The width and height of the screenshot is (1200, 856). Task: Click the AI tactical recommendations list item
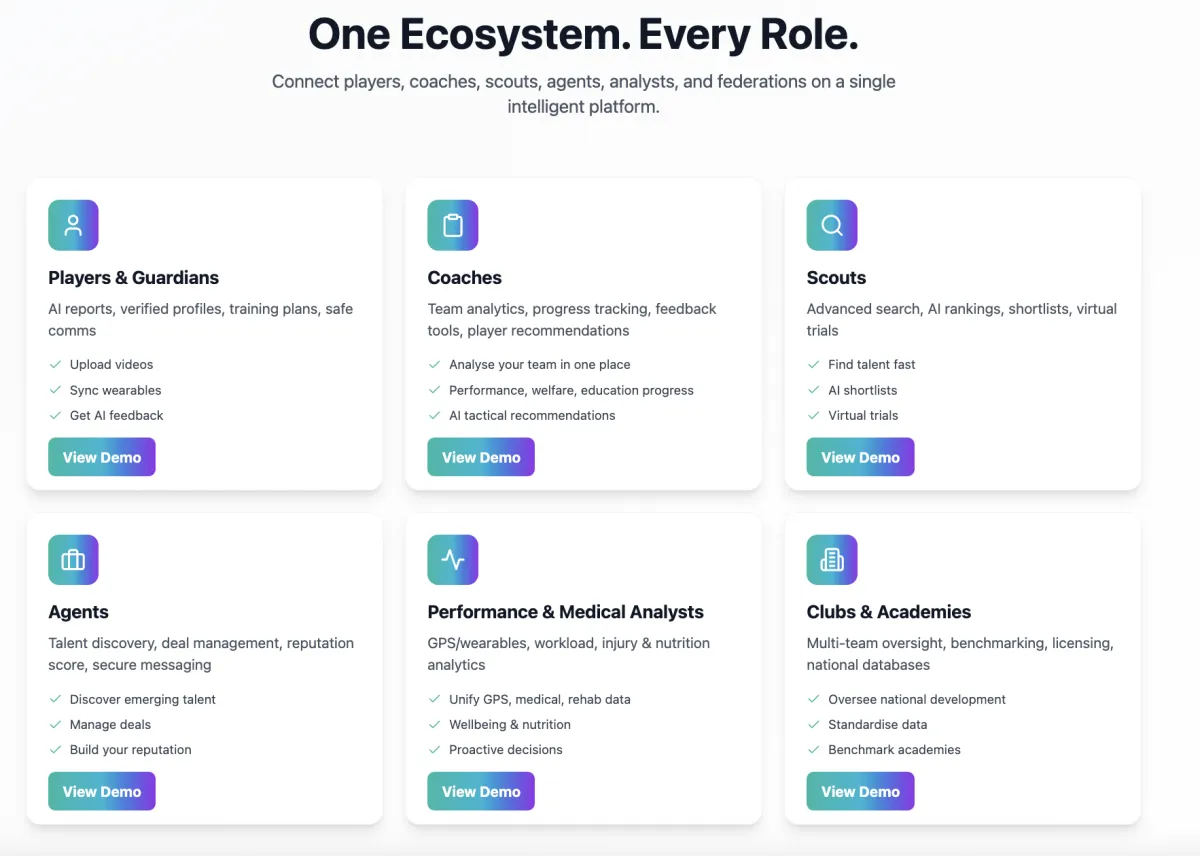532,416
